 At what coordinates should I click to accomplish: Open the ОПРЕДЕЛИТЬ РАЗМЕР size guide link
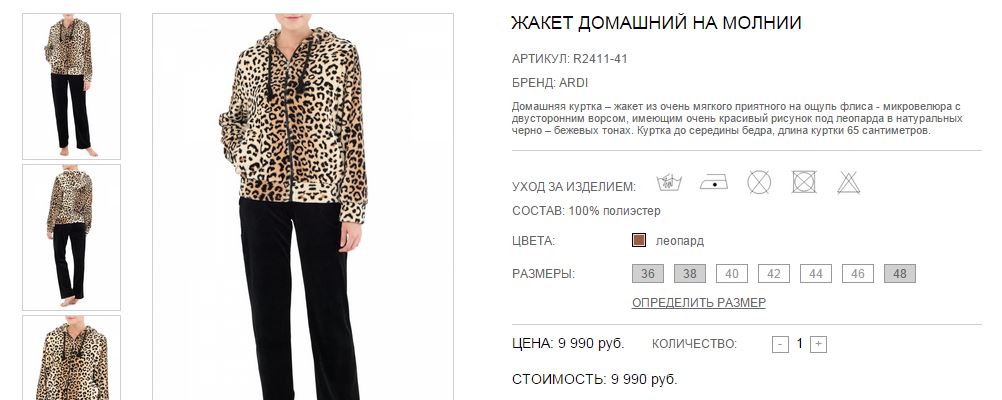point(698,303)
